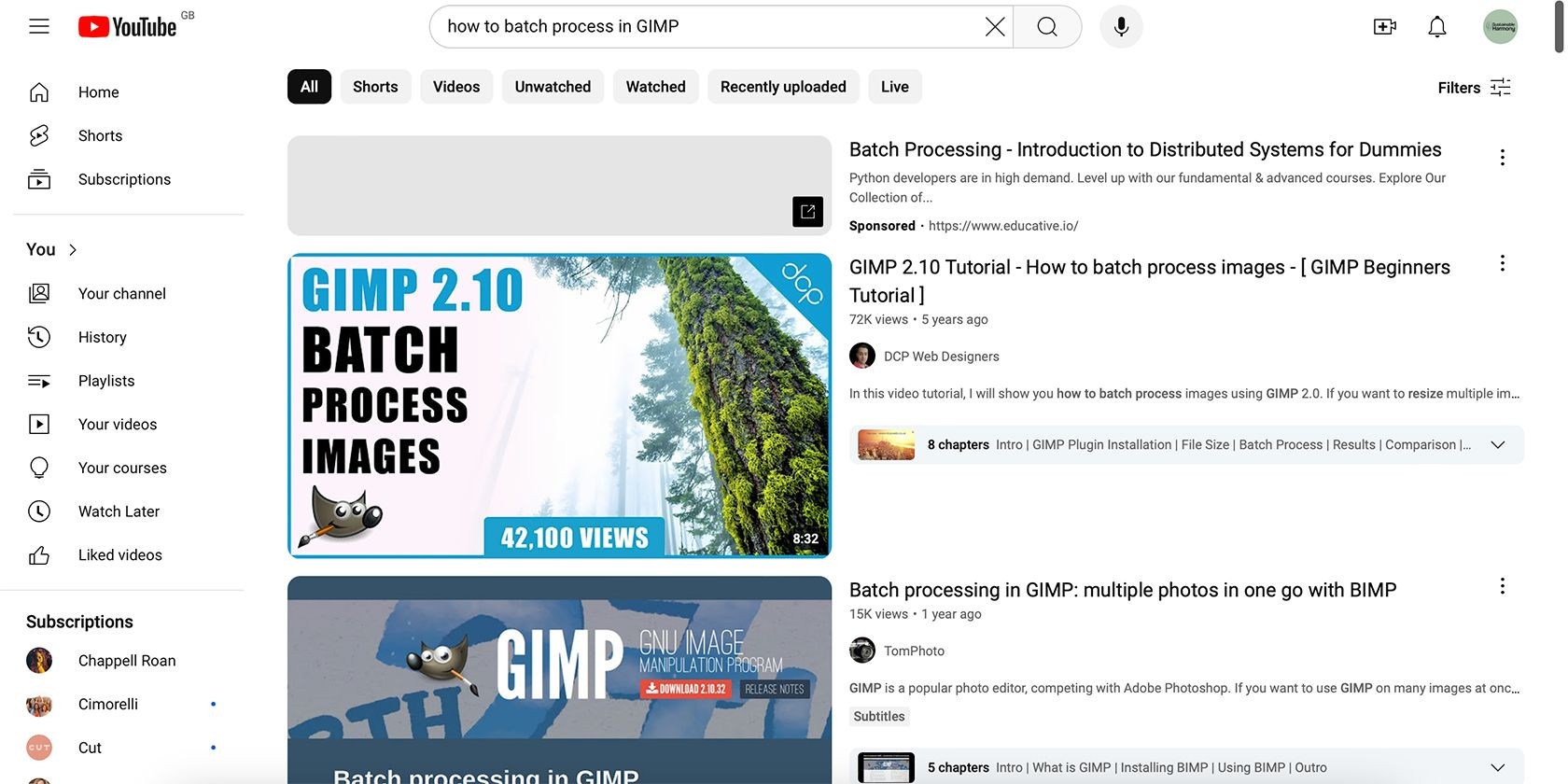Open the account avatar menu
The image size is (1568, 784).
[x=1501, y=27]
